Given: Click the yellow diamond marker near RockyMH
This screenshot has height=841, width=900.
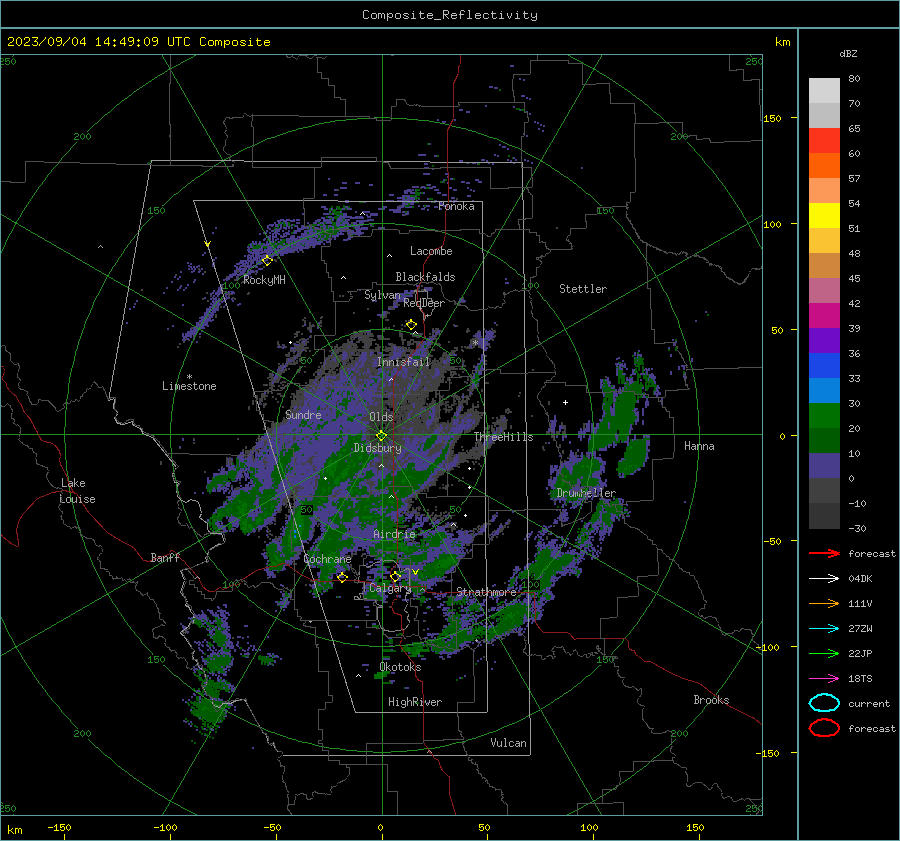Looking at the screenshot, I should [x=267, y=261].
